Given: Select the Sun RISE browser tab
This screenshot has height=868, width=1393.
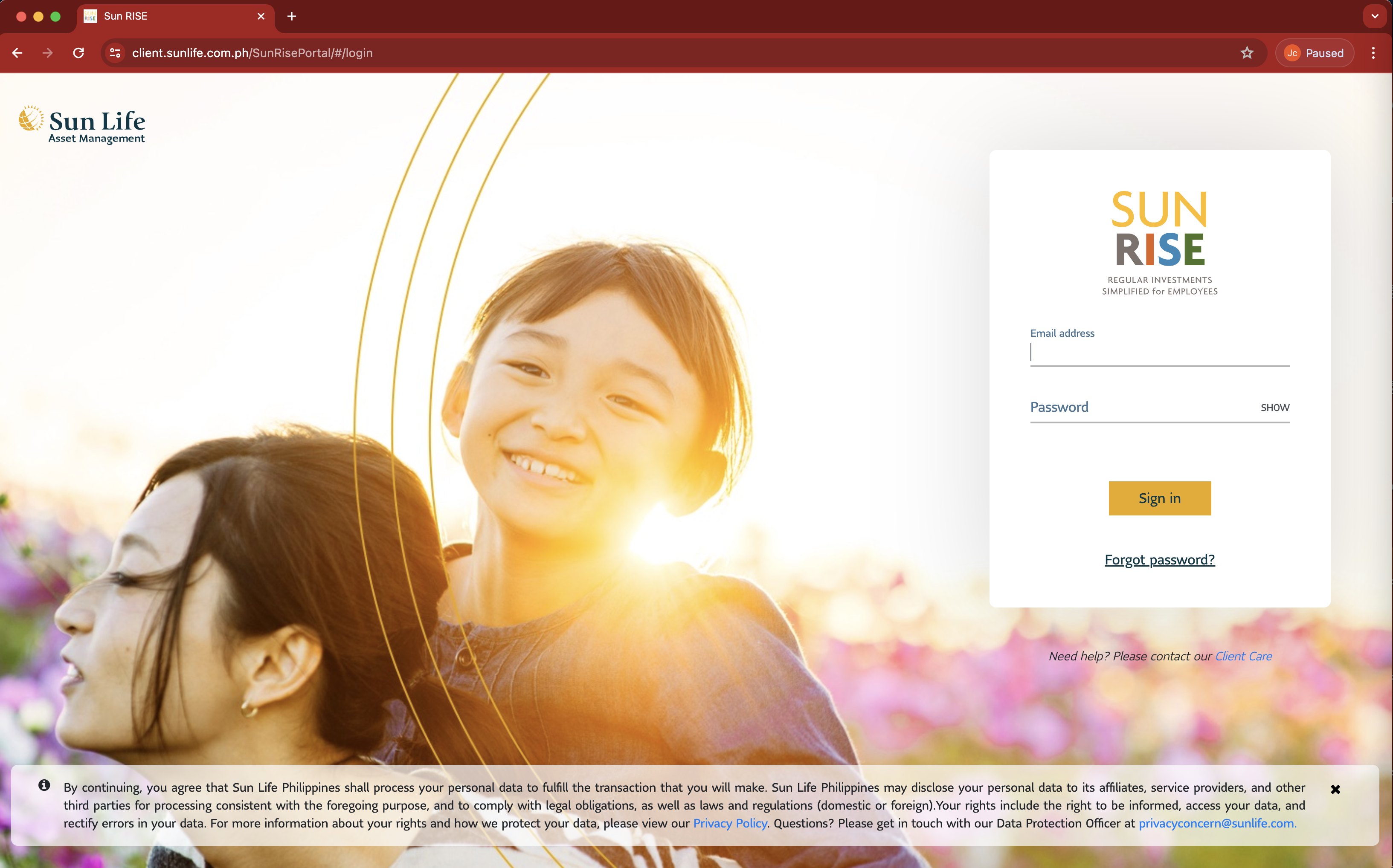Looking at the screenshot, I should pos(175,16).
